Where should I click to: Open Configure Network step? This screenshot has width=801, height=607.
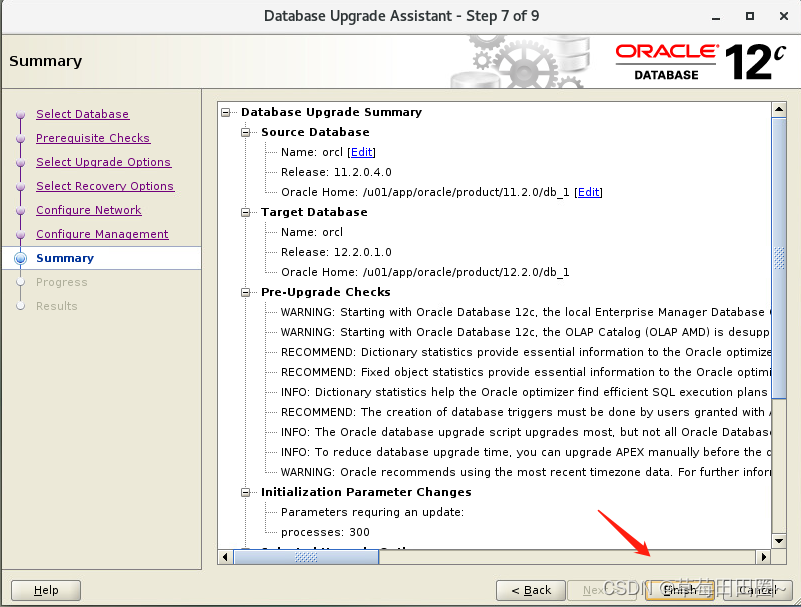click(x=88, y=210)
